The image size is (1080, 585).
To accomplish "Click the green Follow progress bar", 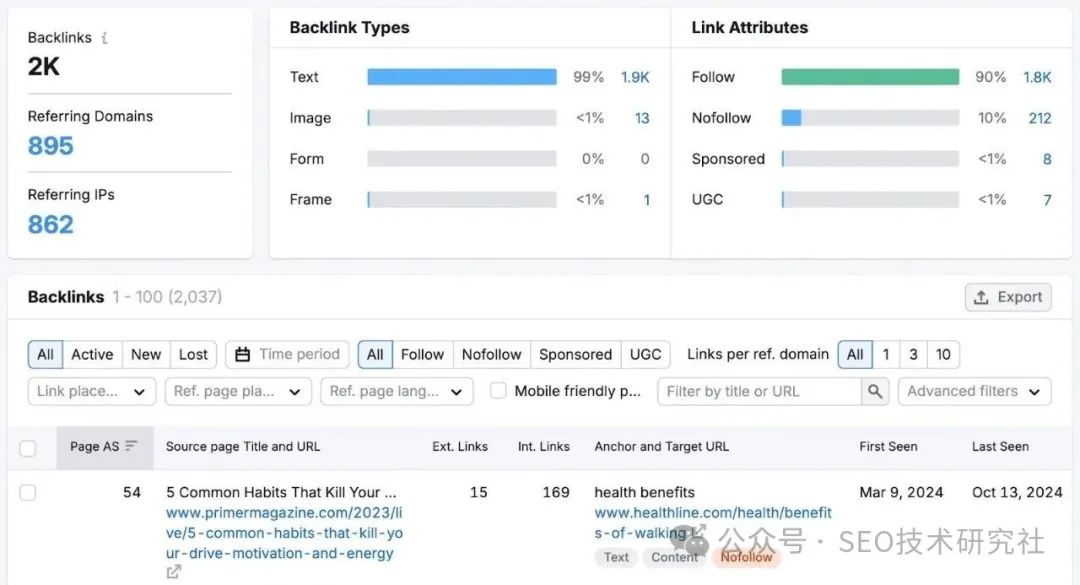I will click(x=870, y=76).
